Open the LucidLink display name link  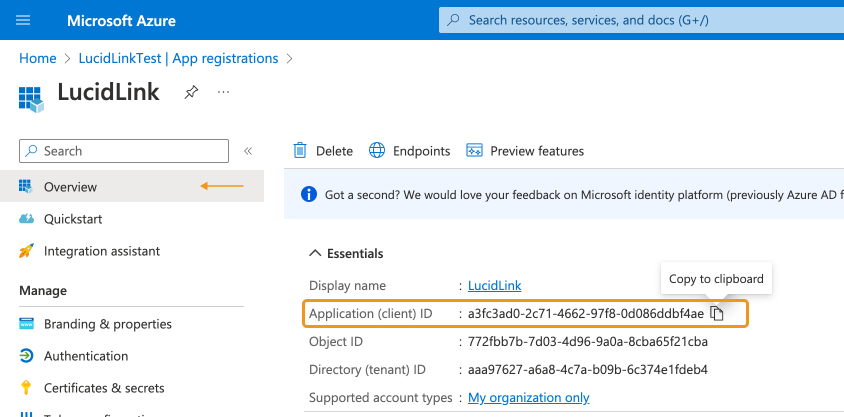click(x=495, y=285)
